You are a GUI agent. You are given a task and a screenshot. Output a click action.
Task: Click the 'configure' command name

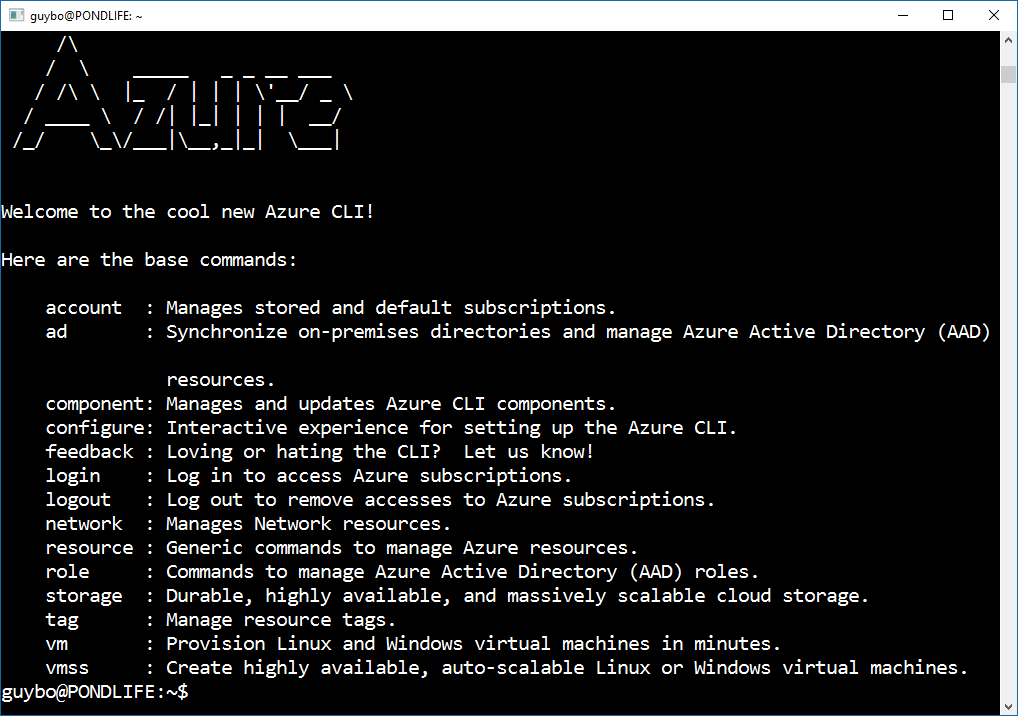click(x=95, y=428)
